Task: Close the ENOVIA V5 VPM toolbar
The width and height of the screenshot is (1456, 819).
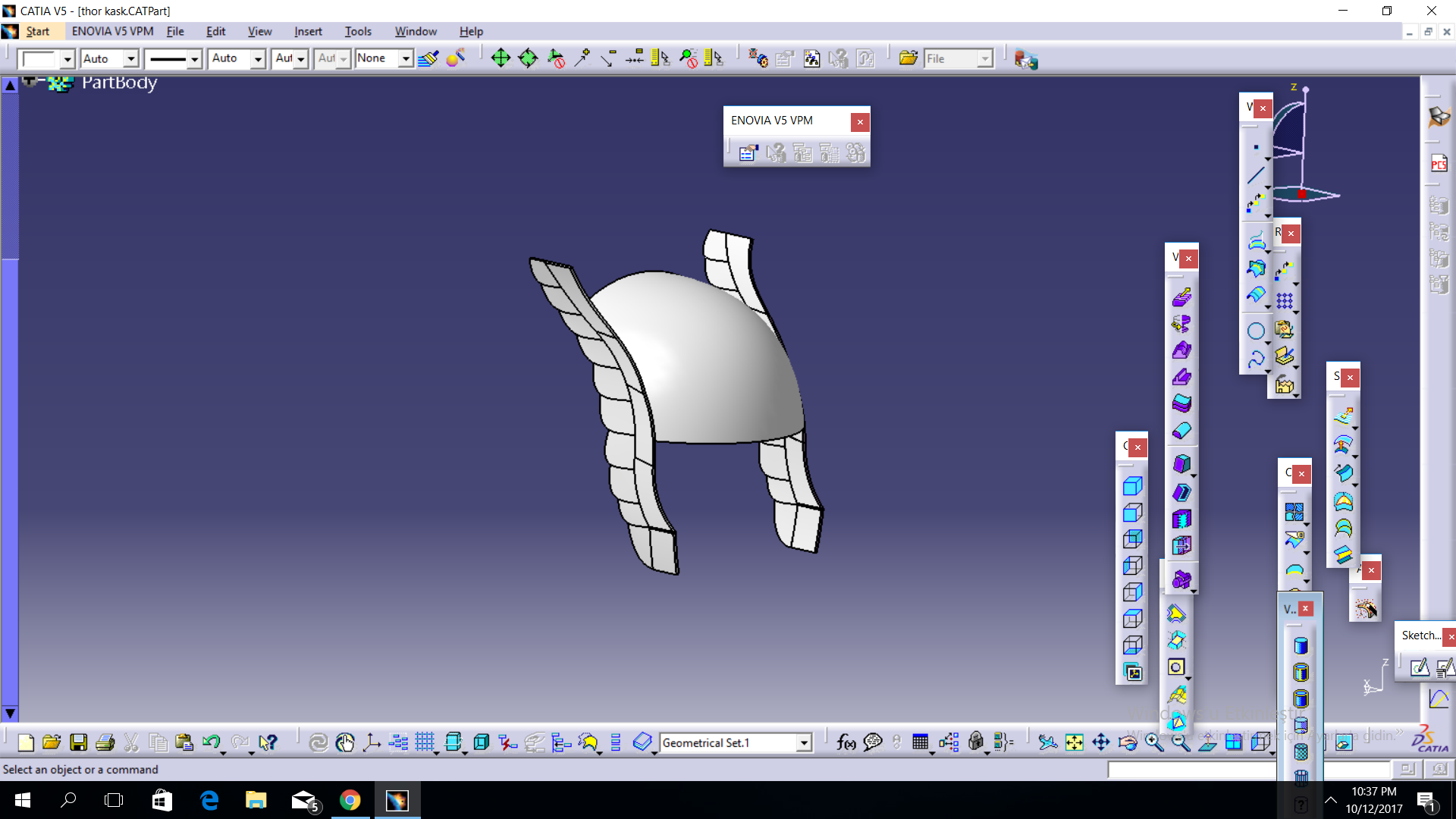Action: click(x=860, y=121)
